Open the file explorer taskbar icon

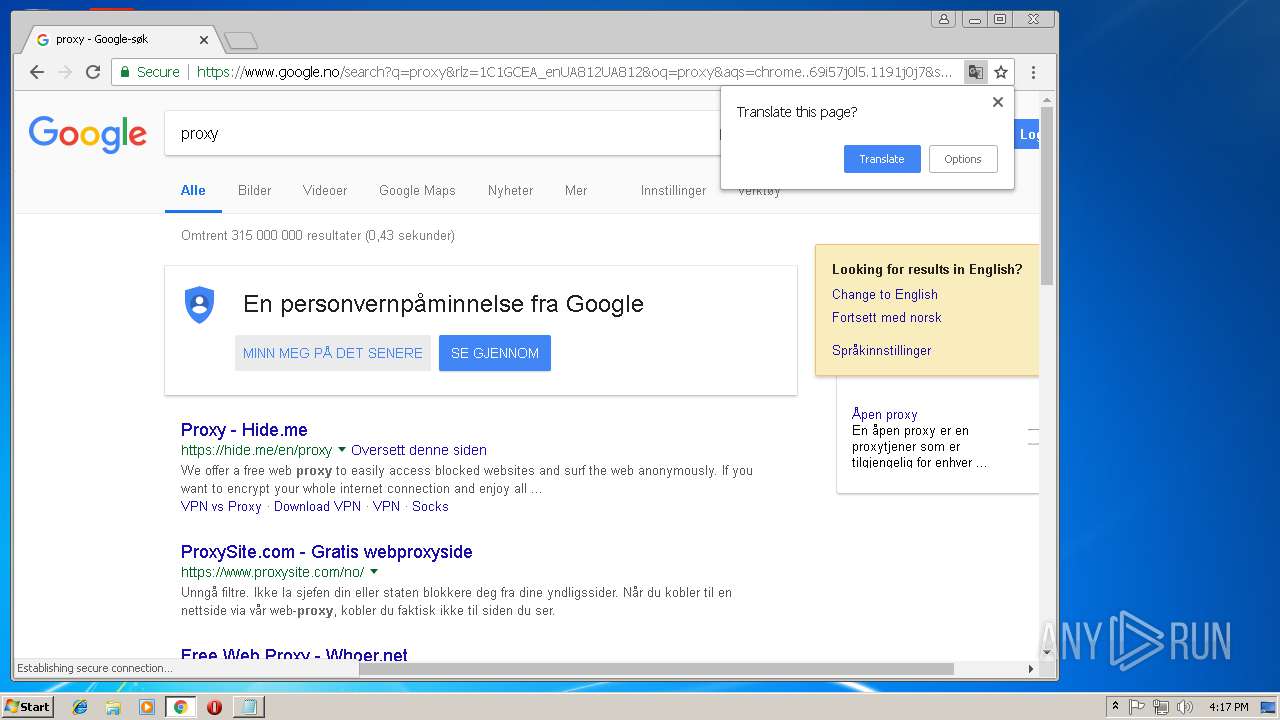point(113,707)
